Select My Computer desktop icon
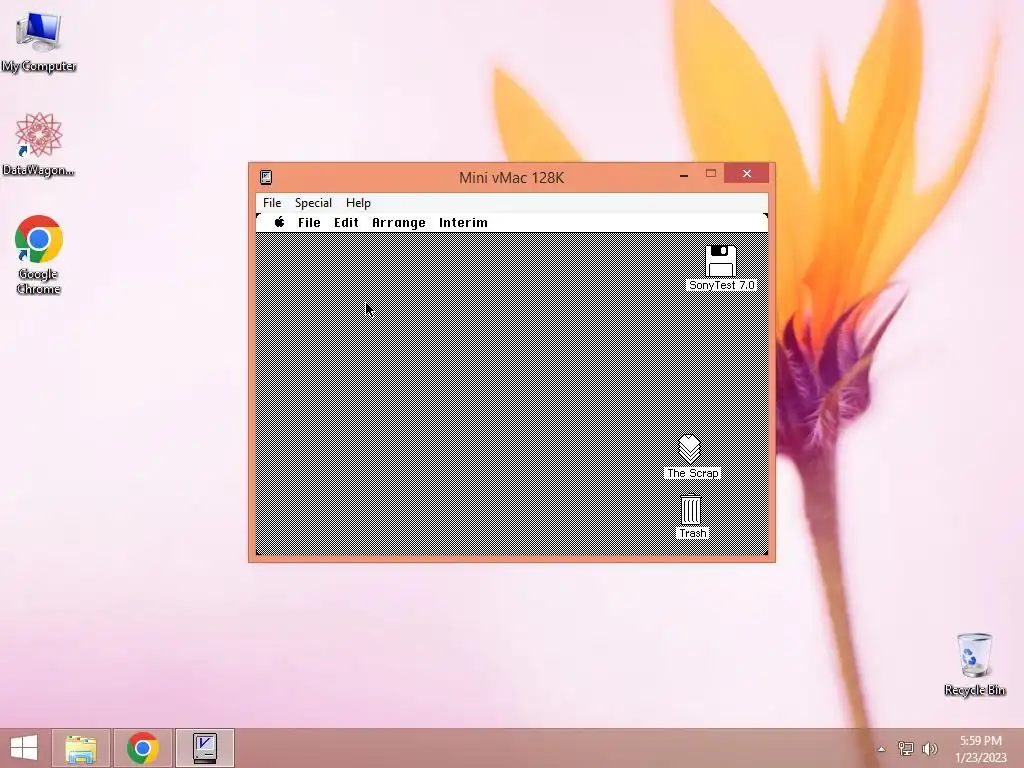Viewport: 1024px width, 768px height. tap(39, 41)
